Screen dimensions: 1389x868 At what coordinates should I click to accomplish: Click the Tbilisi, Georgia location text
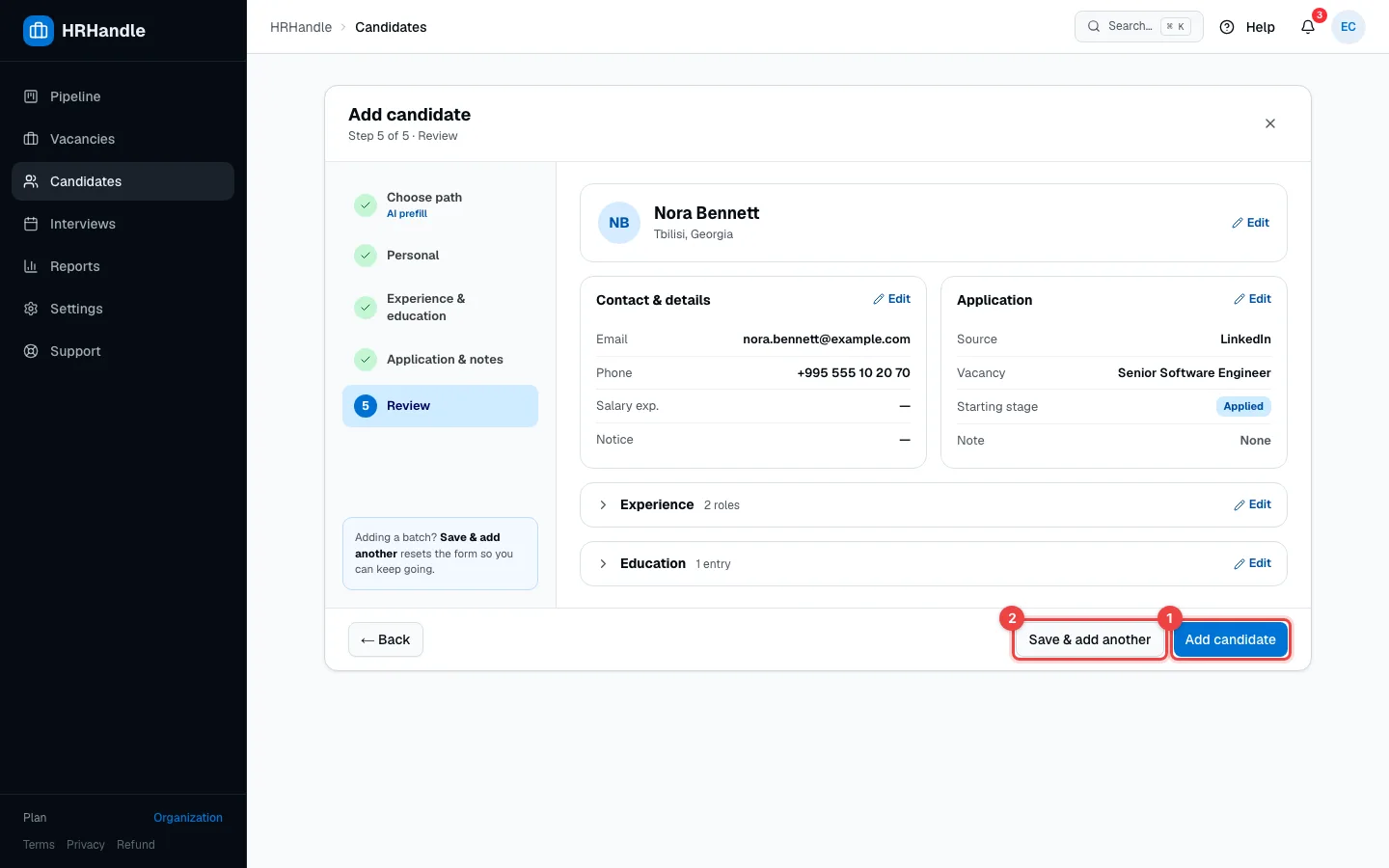pos(694,234)
